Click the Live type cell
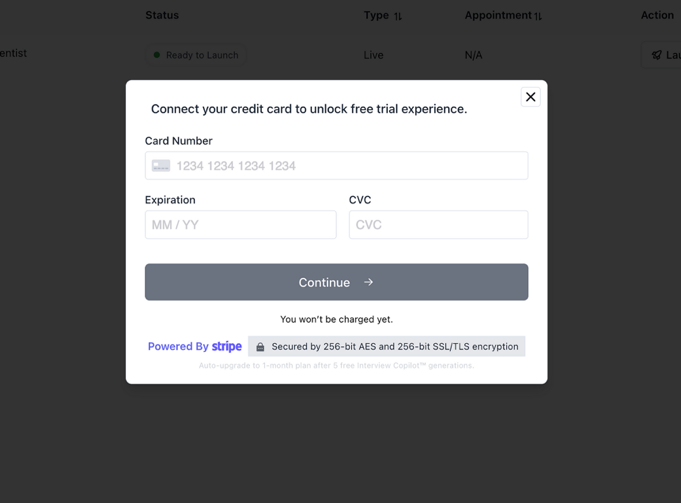 373,55
